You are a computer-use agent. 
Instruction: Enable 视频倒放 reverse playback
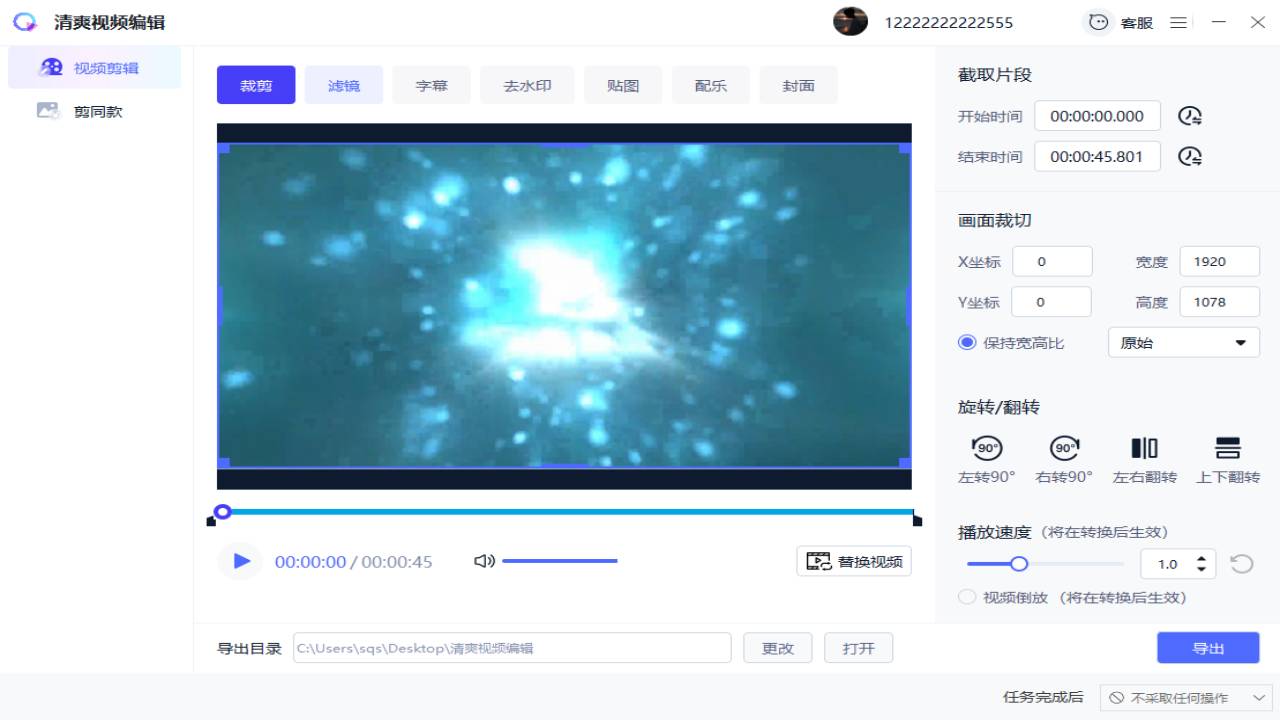[967, 597]
